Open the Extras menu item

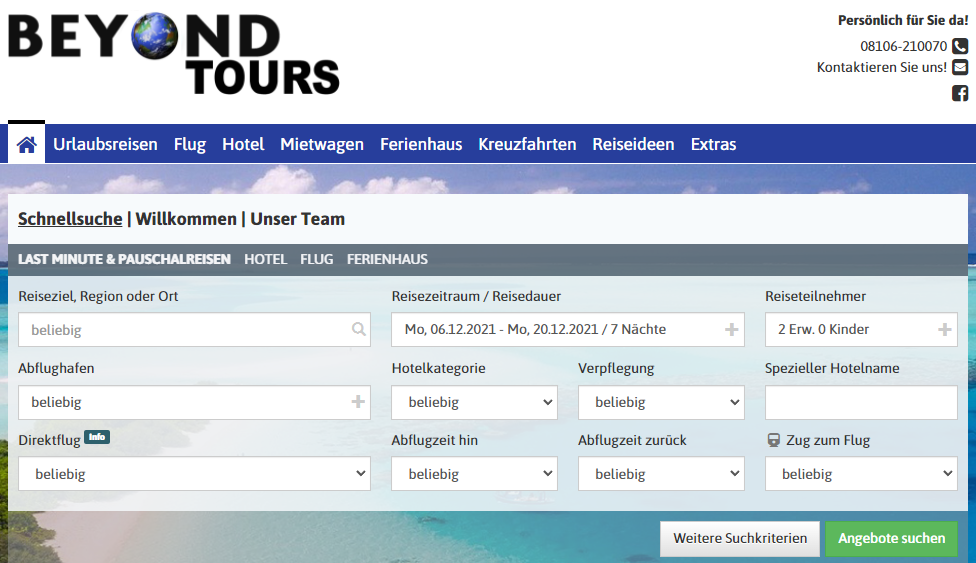click(713, 144)
